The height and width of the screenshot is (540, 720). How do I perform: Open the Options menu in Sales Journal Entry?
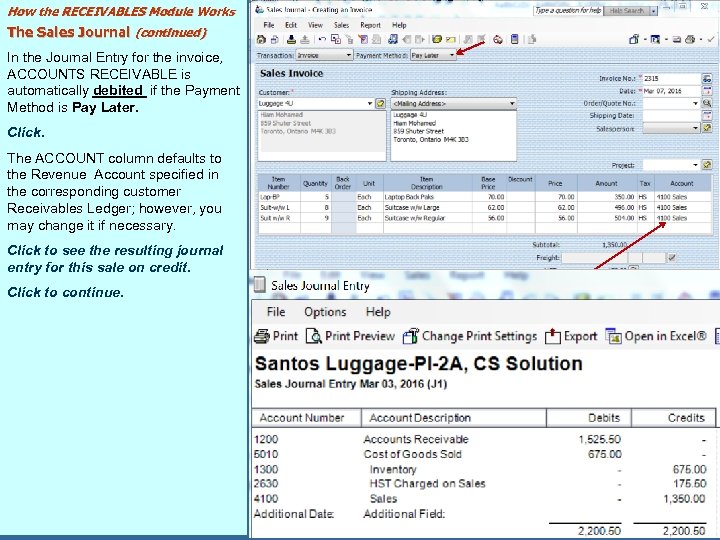pyautogui.click(x=325, y=312)
